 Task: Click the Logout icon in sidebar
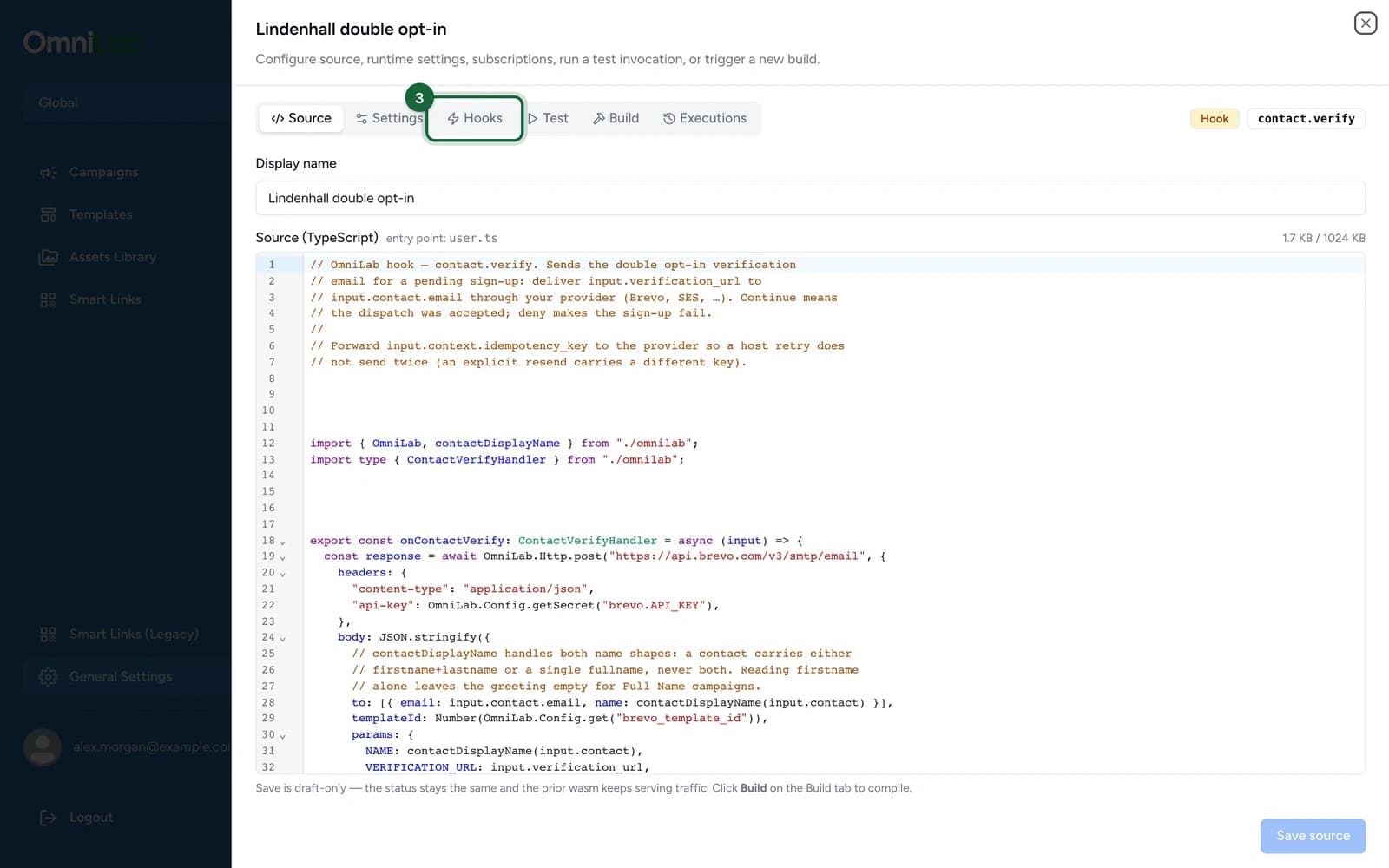[x=48, y=818]
